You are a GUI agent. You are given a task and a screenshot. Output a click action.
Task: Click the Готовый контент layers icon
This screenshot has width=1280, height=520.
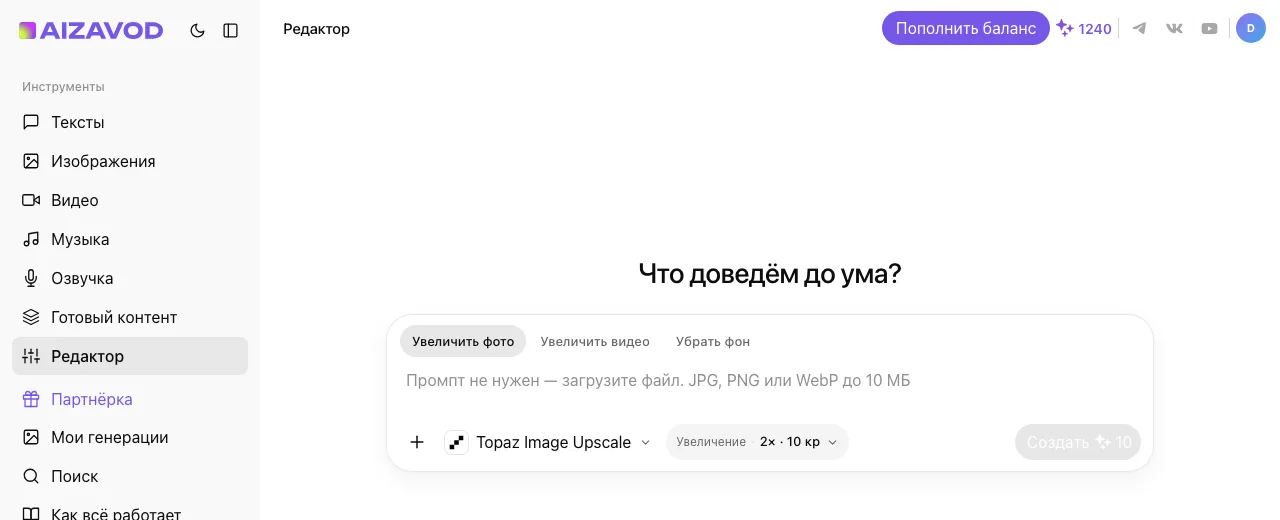[x=31, y=317]
